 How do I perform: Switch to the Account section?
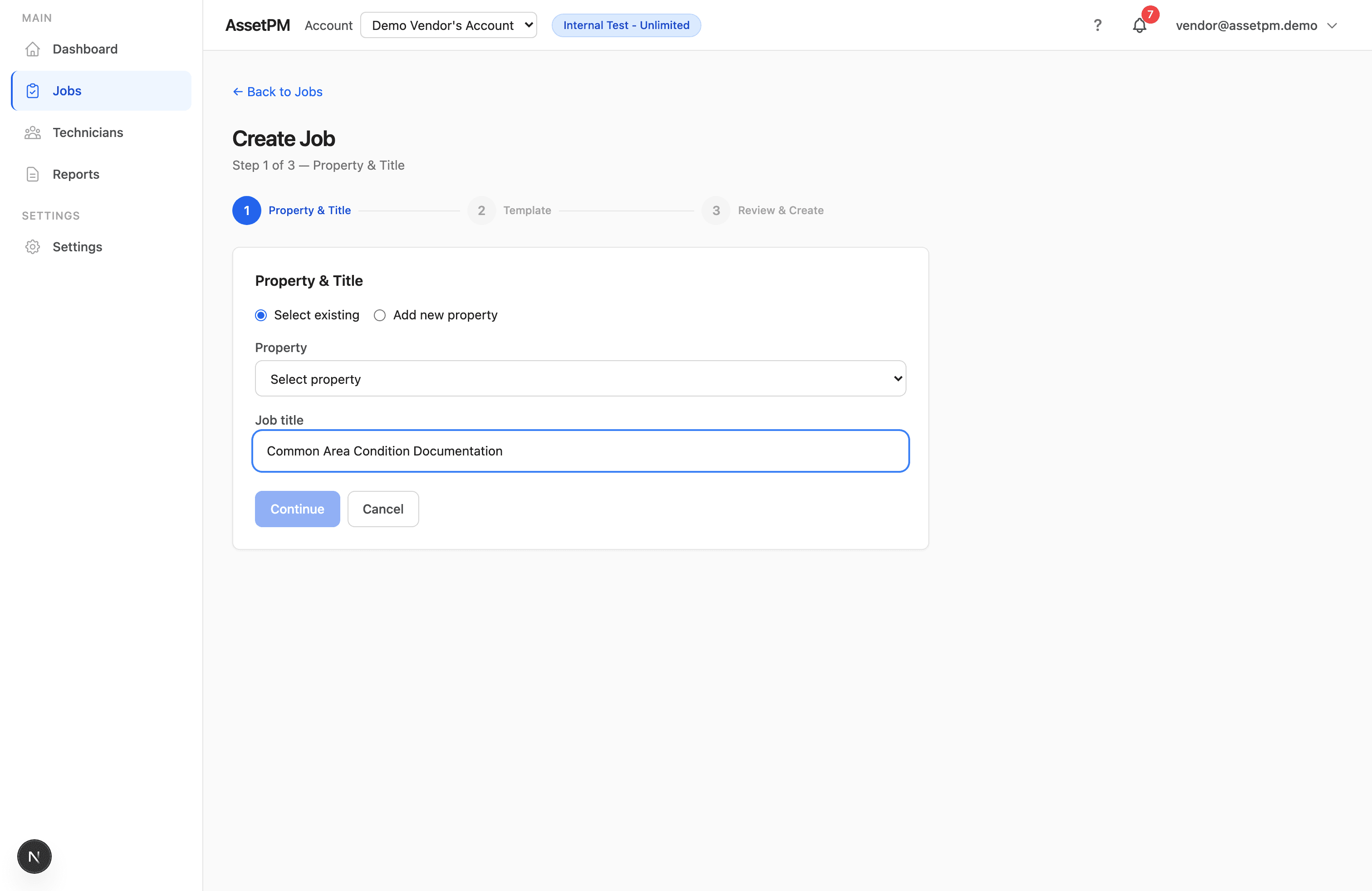(328, 25)
